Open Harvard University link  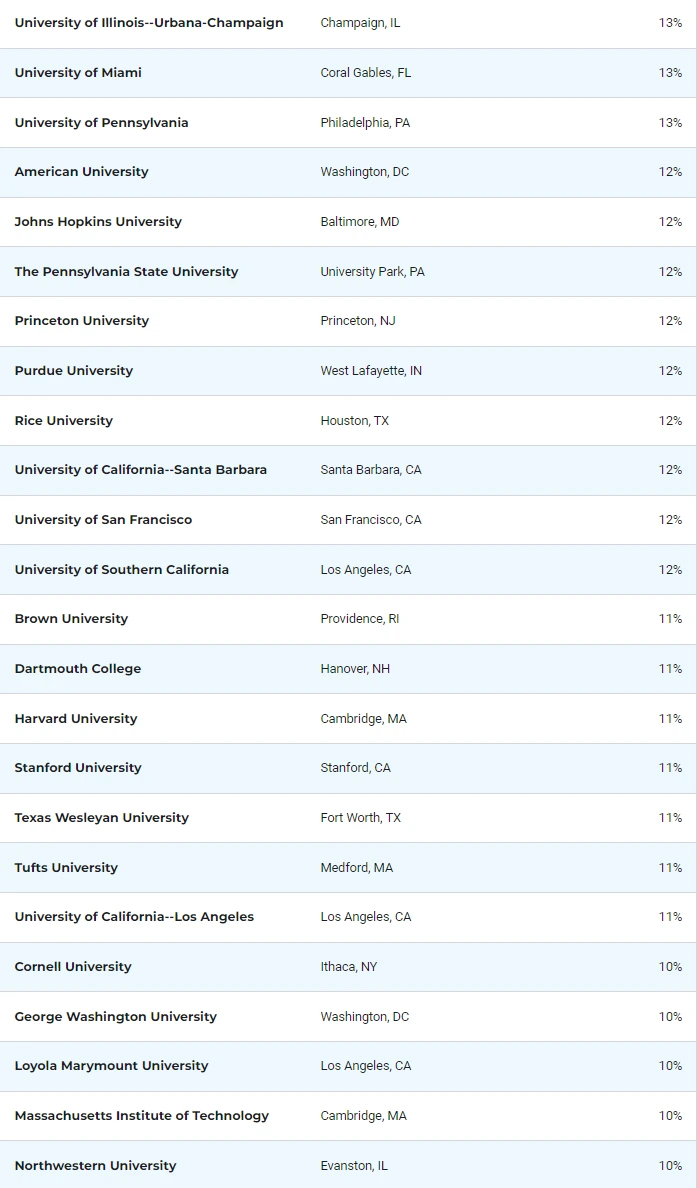pos(75,719)
